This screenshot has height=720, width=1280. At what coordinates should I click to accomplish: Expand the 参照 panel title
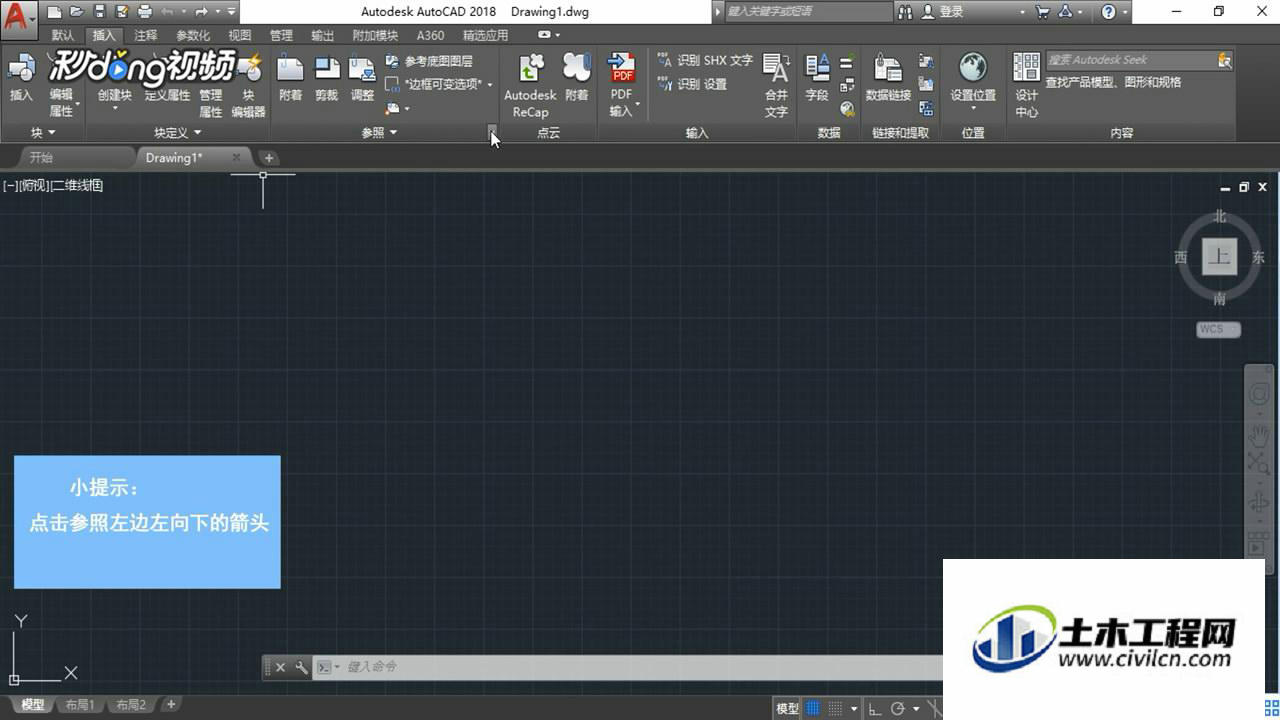[x=379, y=132]
